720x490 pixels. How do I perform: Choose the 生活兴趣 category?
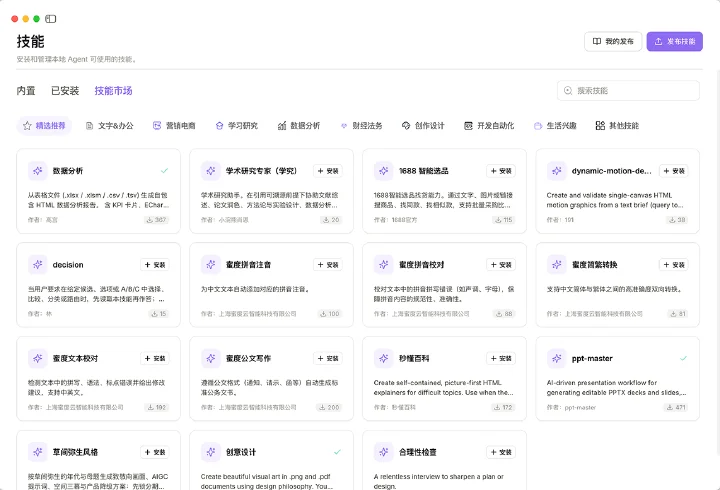[555, 125]
